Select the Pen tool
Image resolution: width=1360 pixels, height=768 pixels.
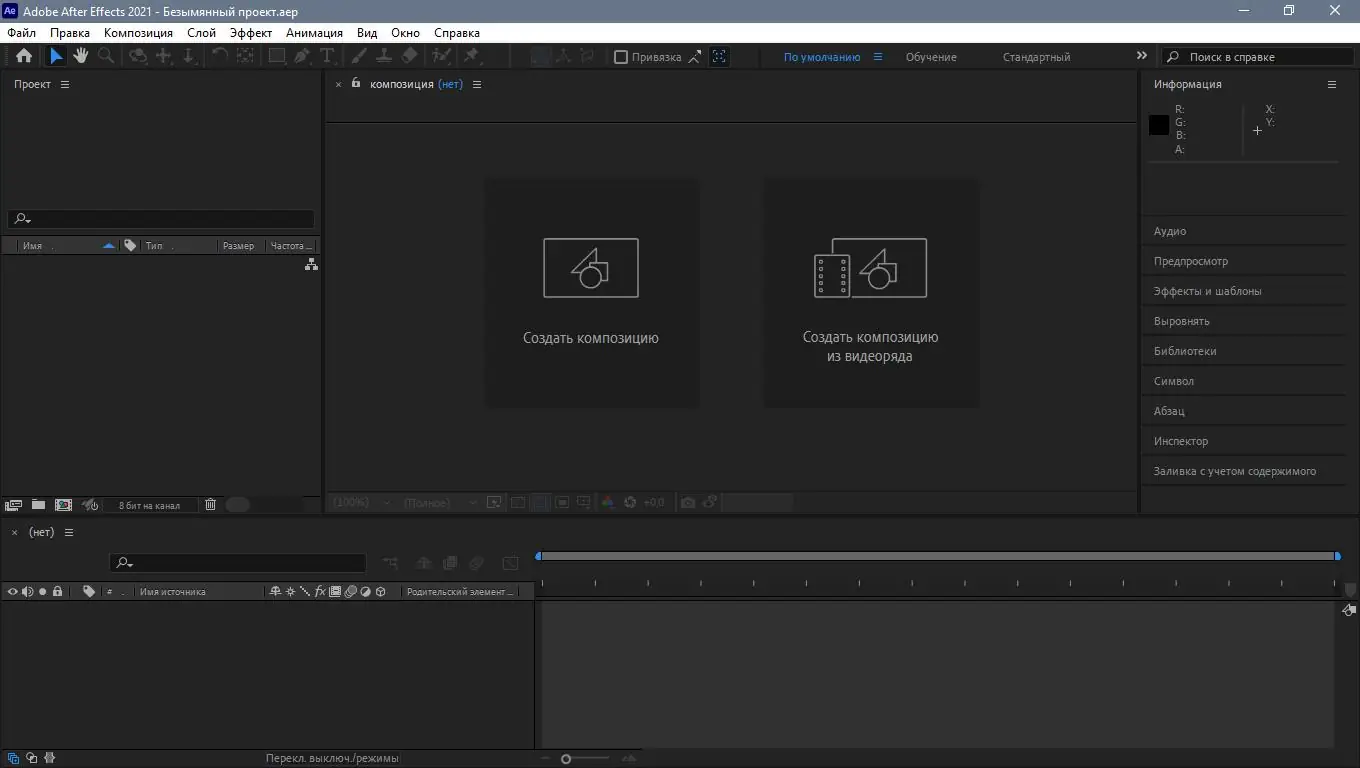click(x=301, y=56)
